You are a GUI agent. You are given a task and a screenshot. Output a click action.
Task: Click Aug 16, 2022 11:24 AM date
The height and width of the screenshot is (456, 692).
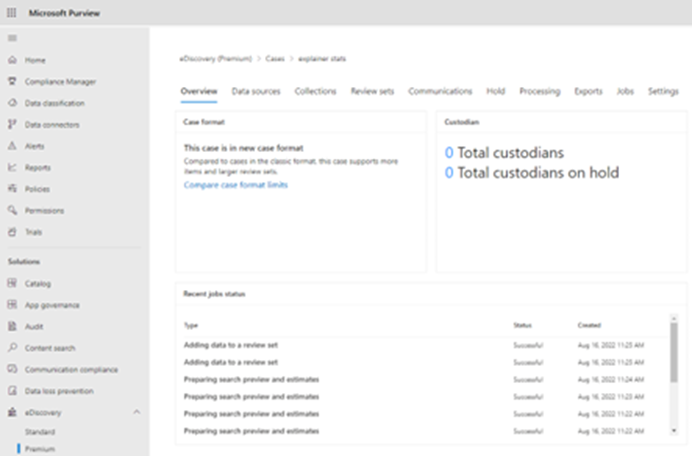click(611, 380)
